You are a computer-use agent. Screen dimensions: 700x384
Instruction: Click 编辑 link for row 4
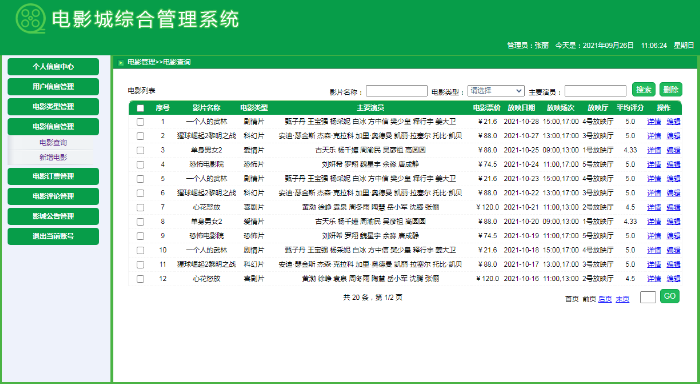tap(673, 164)
